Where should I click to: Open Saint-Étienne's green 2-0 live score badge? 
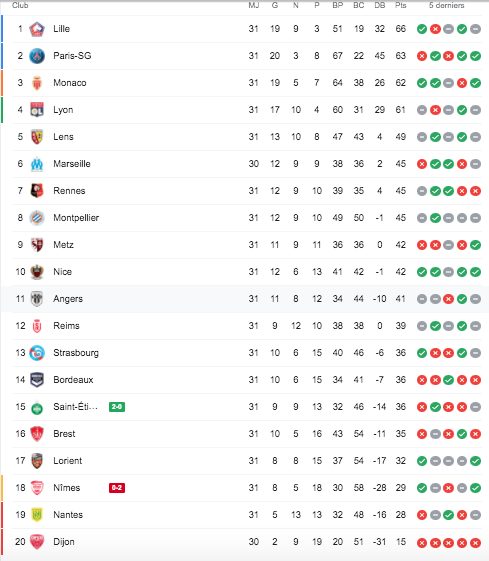(117, 407)
